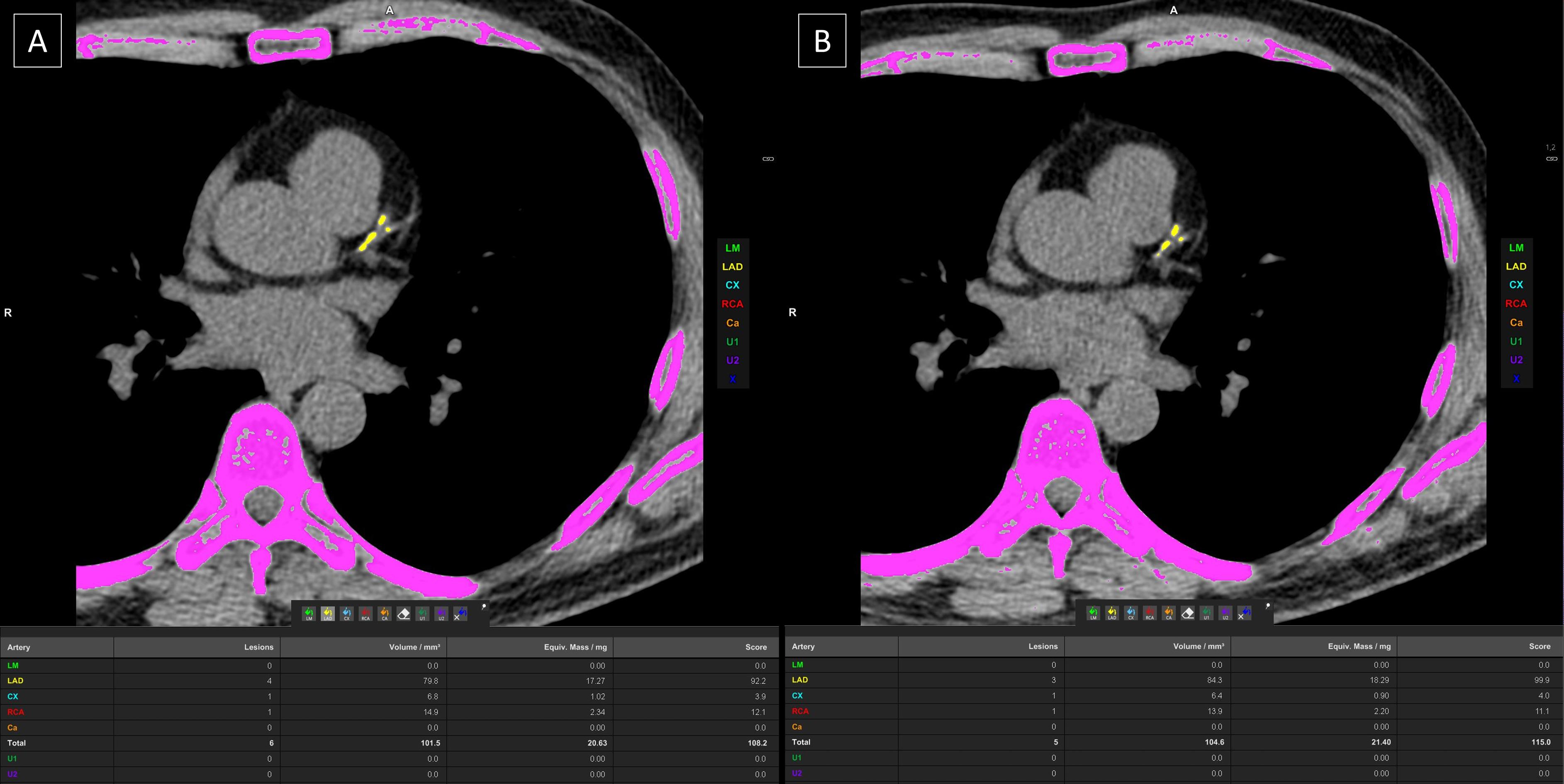Click LAD score 99.9 in right table

point(1542,680)
